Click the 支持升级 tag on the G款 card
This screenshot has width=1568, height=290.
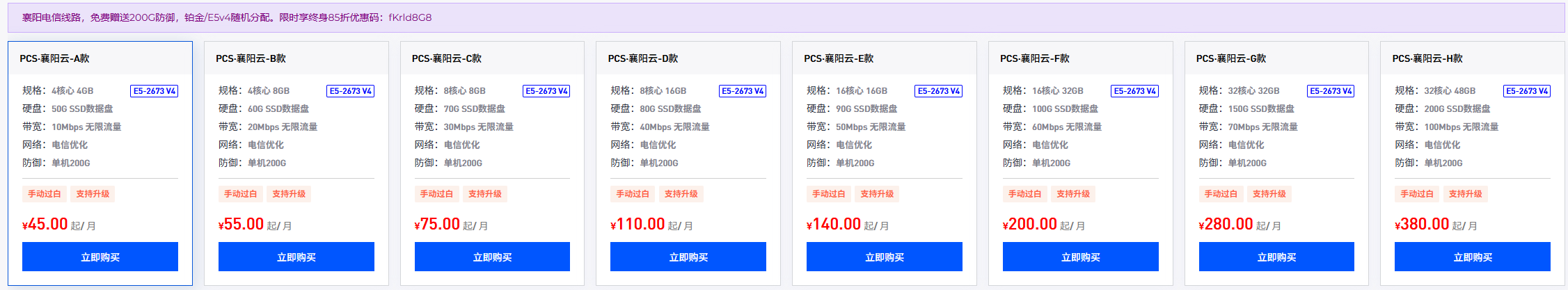tap(1269, 194)
